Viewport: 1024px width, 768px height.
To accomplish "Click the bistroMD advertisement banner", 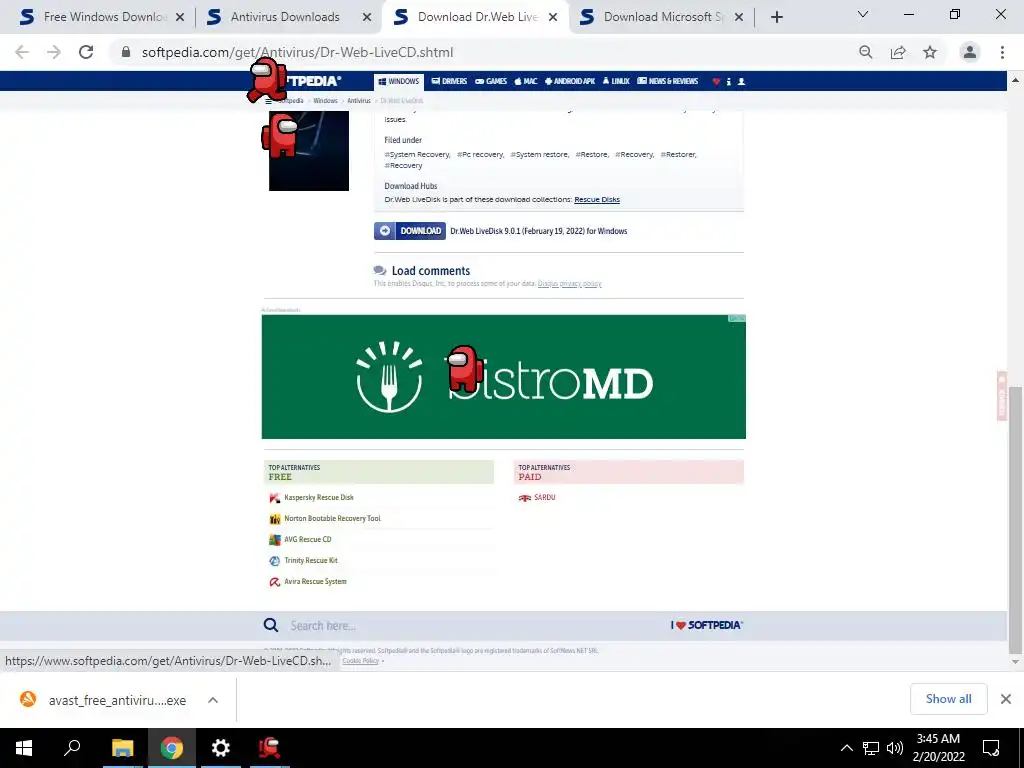I will (x=504, y=377).
